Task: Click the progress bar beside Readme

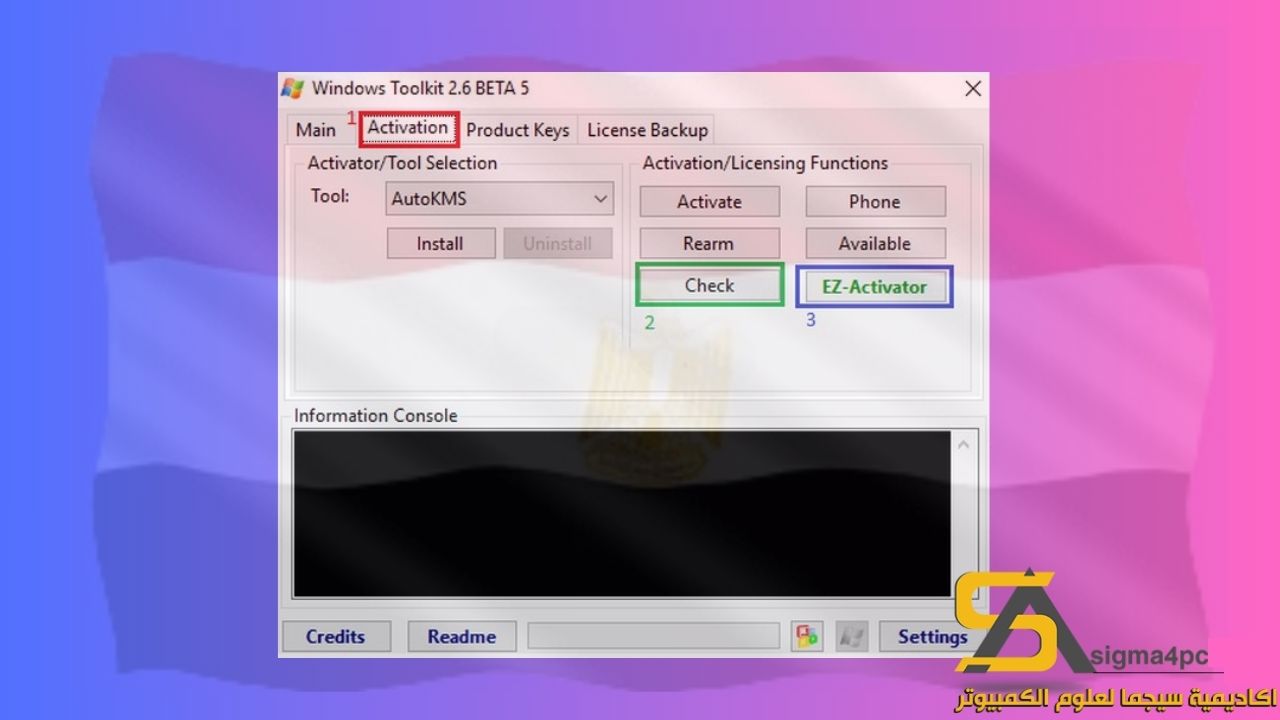Action: (654, 636)
